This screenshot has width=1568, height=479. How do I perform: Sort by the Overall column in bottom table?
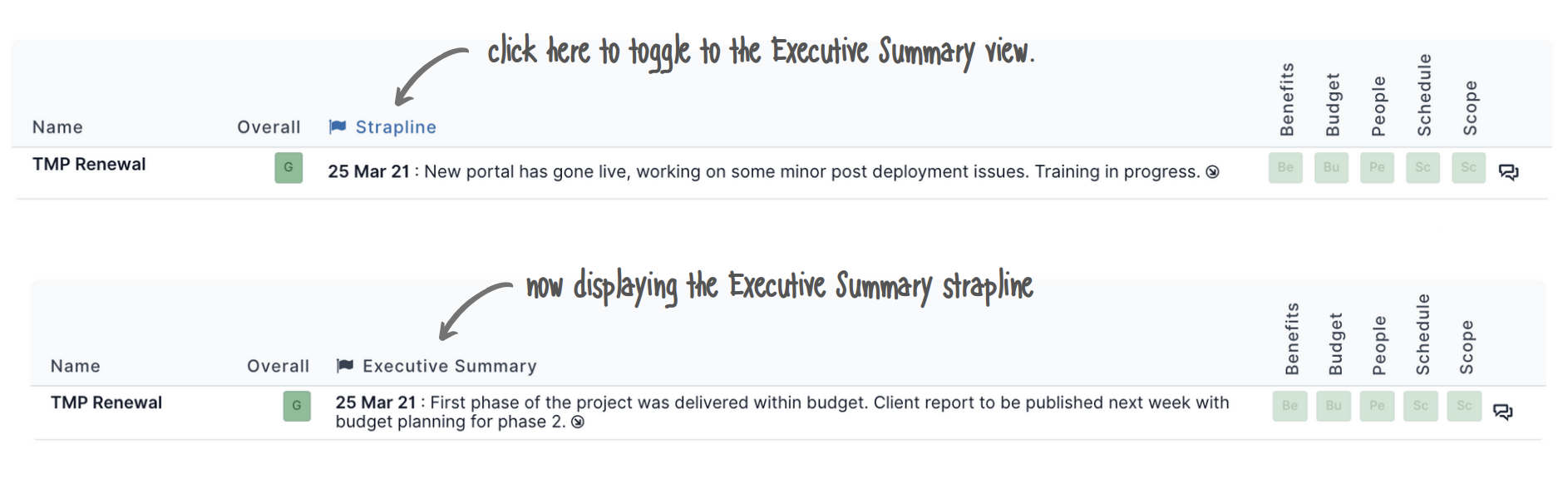279,366
